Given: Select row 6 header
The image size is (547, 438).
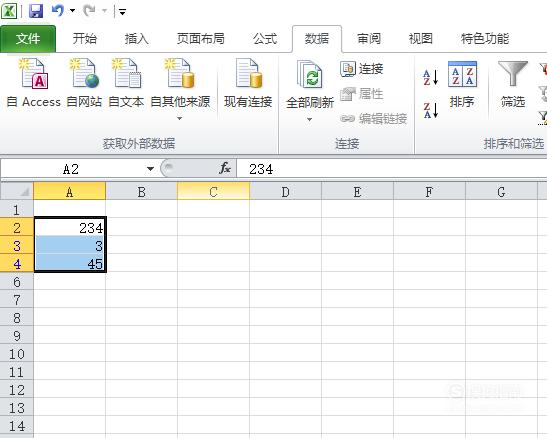Looking at the screenshot, I should [17, 282].
